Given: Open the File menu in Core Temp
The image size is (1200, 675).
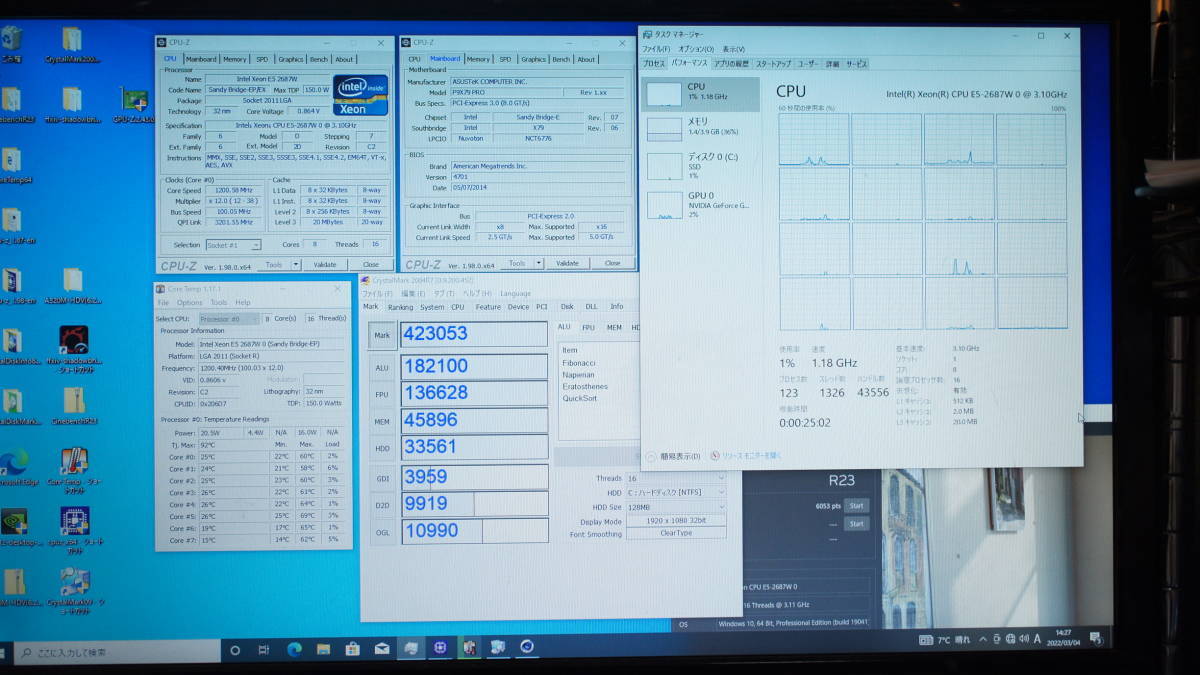Looking at the screenshot, I should 164,303.
